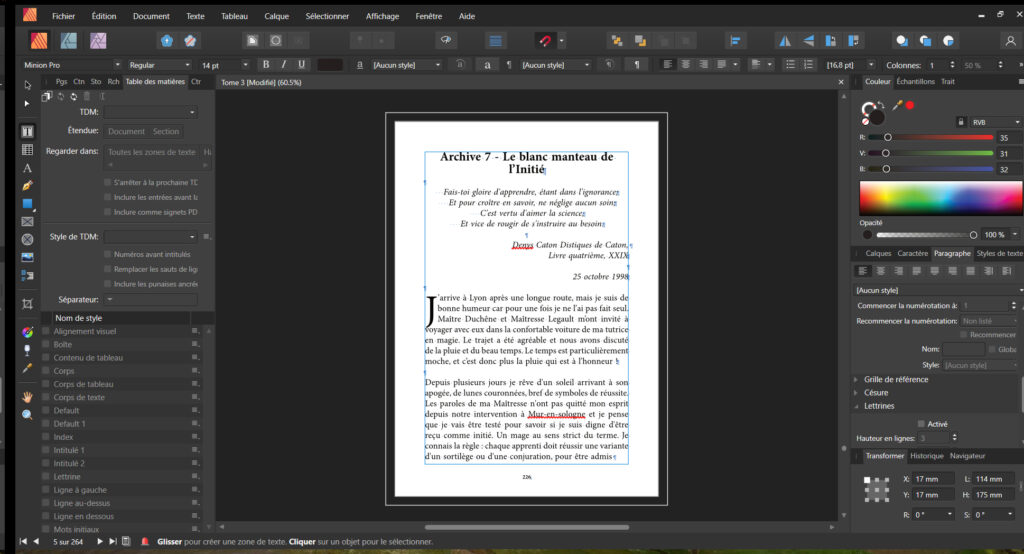
Task: Click the bulleted list icon
Action: point(790,65)
